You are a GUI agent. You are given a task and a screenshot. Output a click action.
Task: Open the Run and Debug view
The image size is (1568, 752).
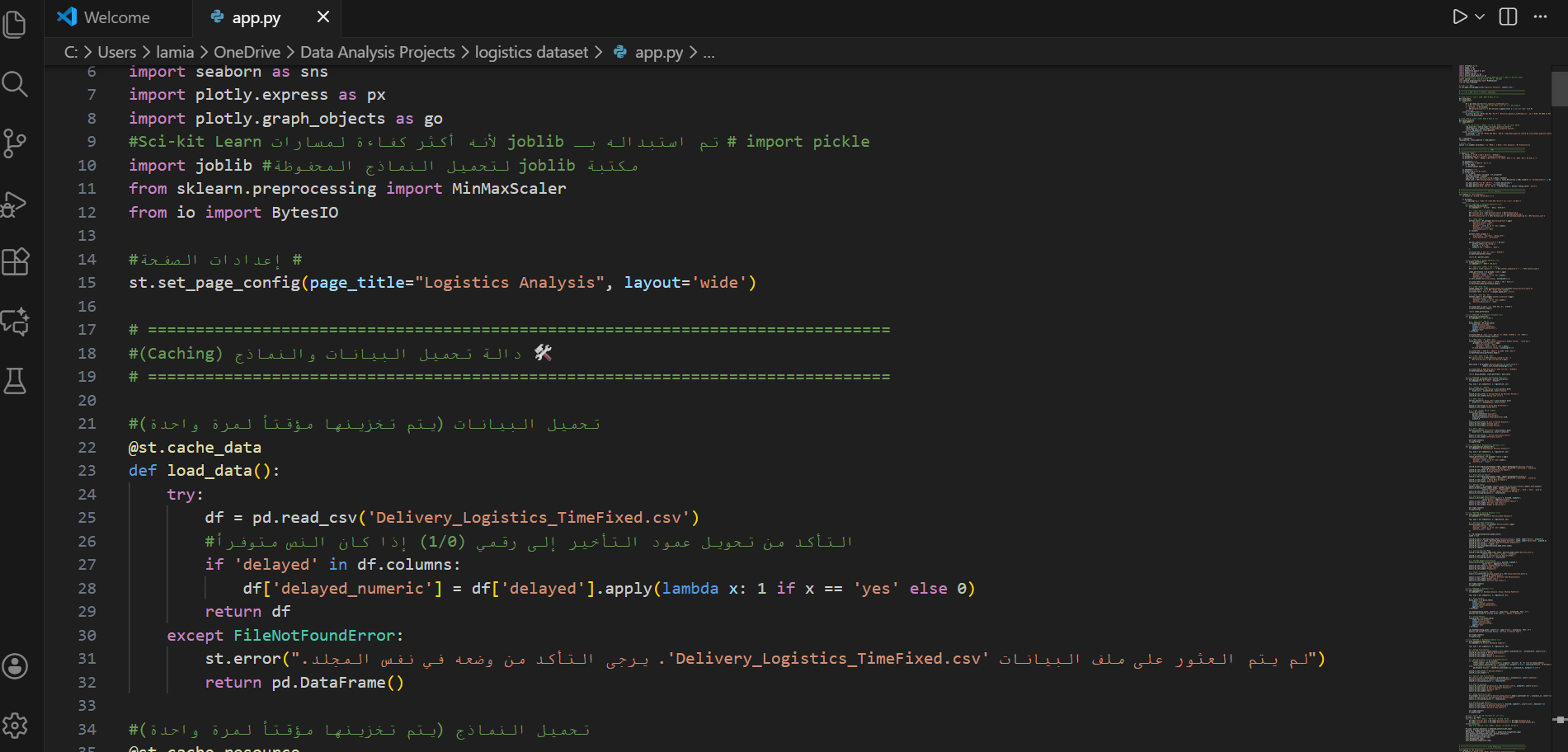click(15, 204)
